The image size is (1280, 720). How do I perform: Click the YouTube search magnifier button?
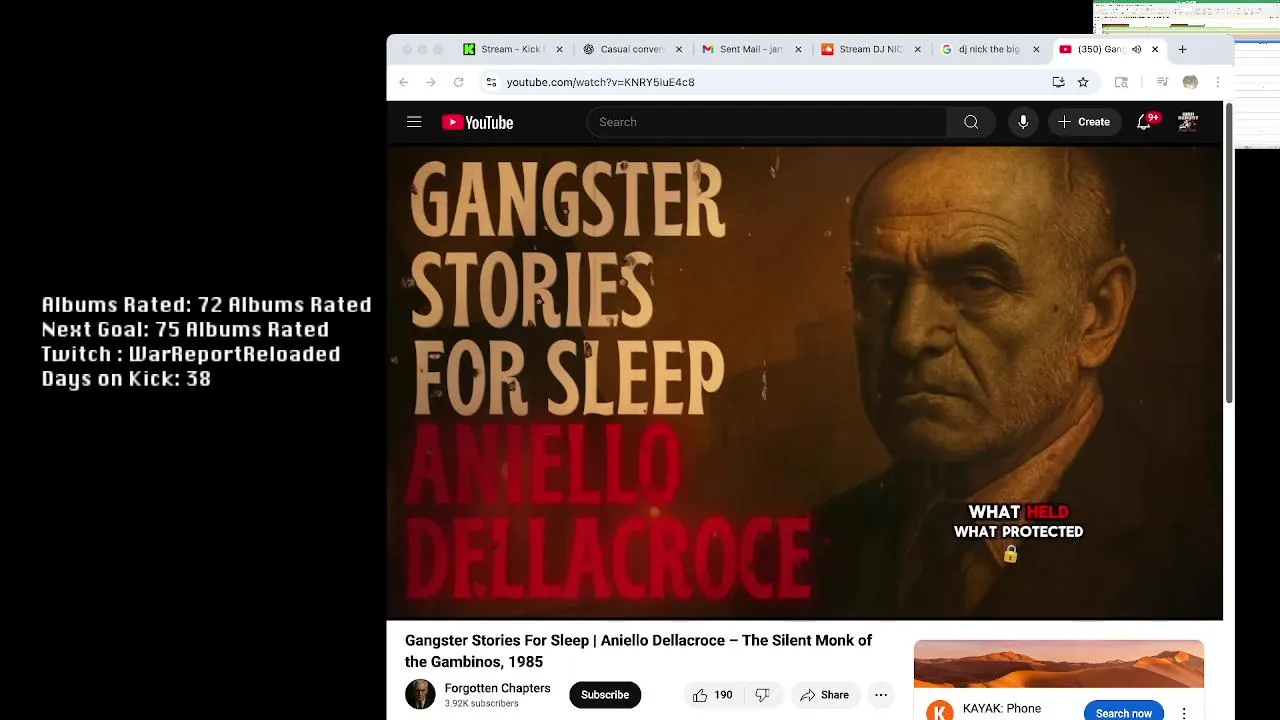971,122
